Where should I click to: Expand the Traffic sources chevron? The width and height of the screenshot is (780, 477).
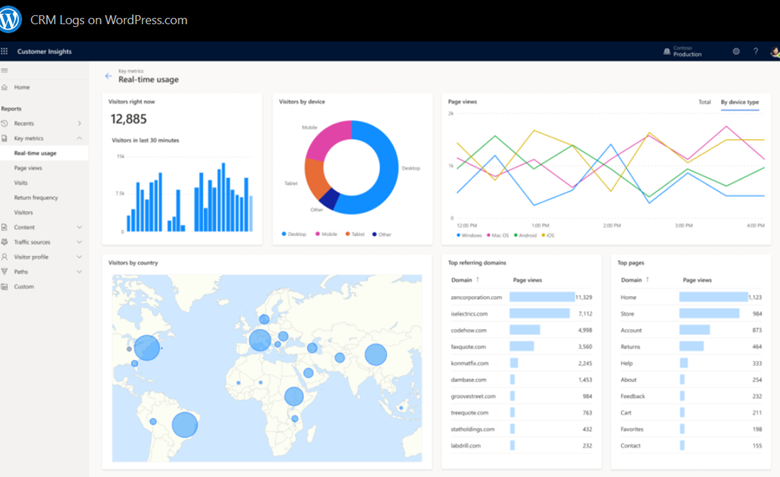(x=79, y=242)
